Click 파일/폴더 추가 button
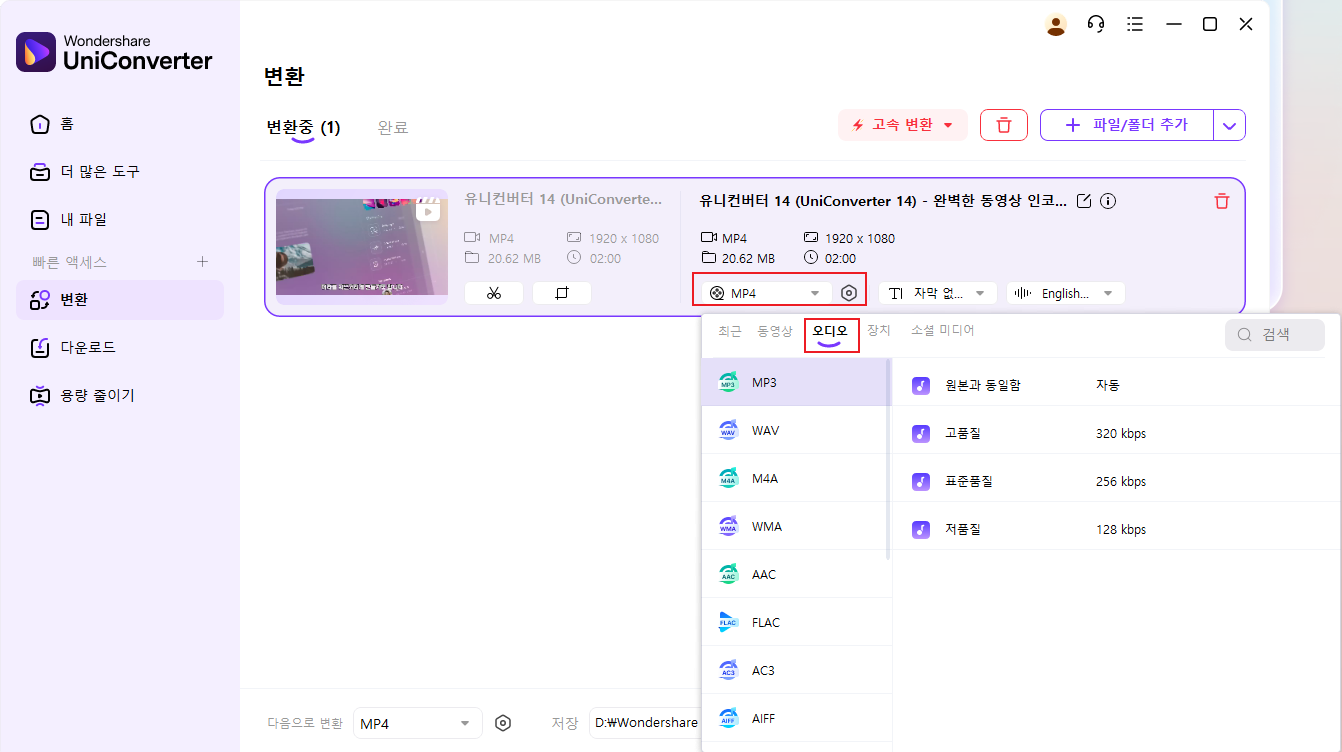This screenshot has height=752, width=1342. point(1127,125)
